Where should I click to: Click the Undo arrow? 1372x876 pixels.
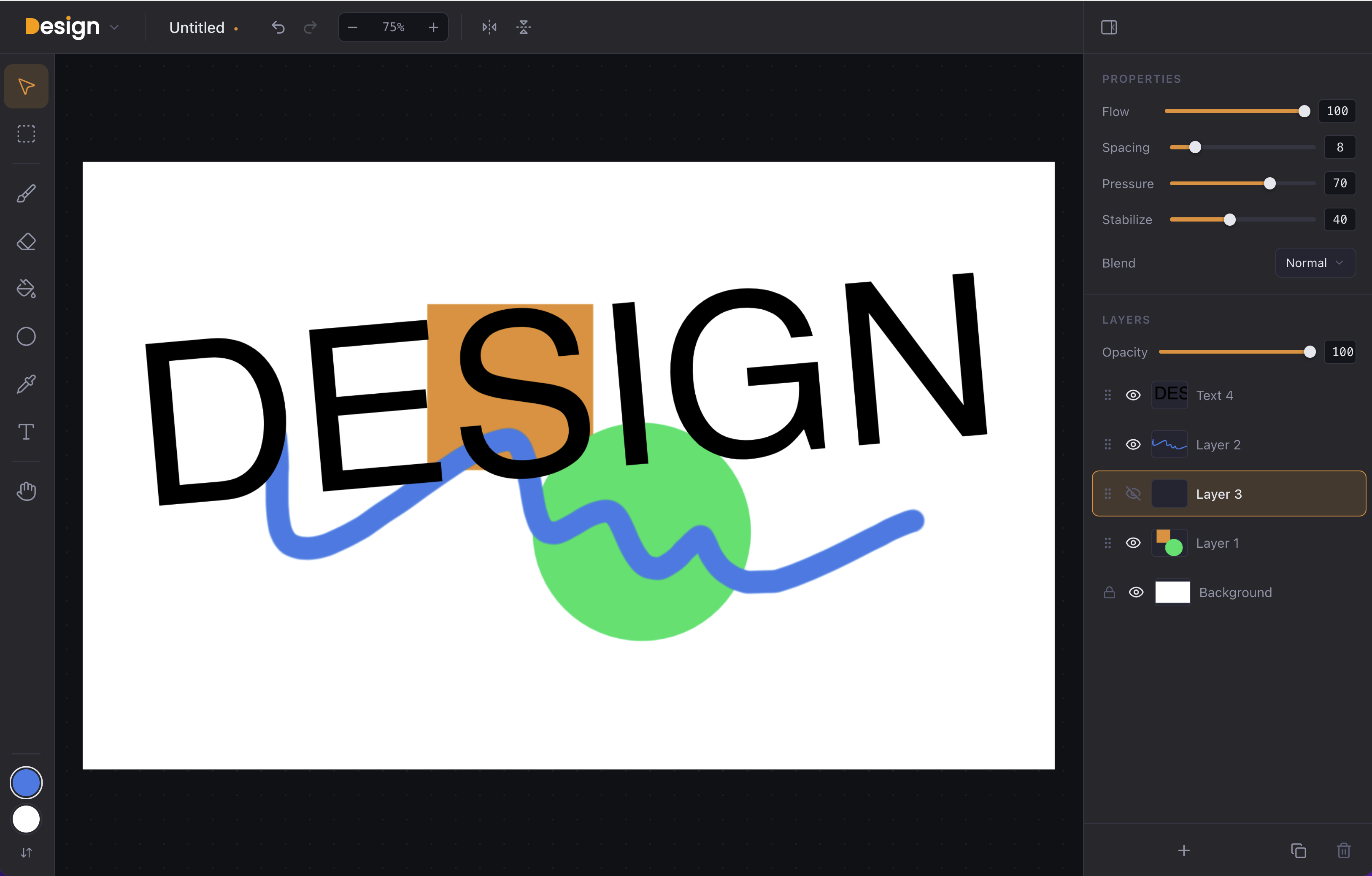coord(278,27)
